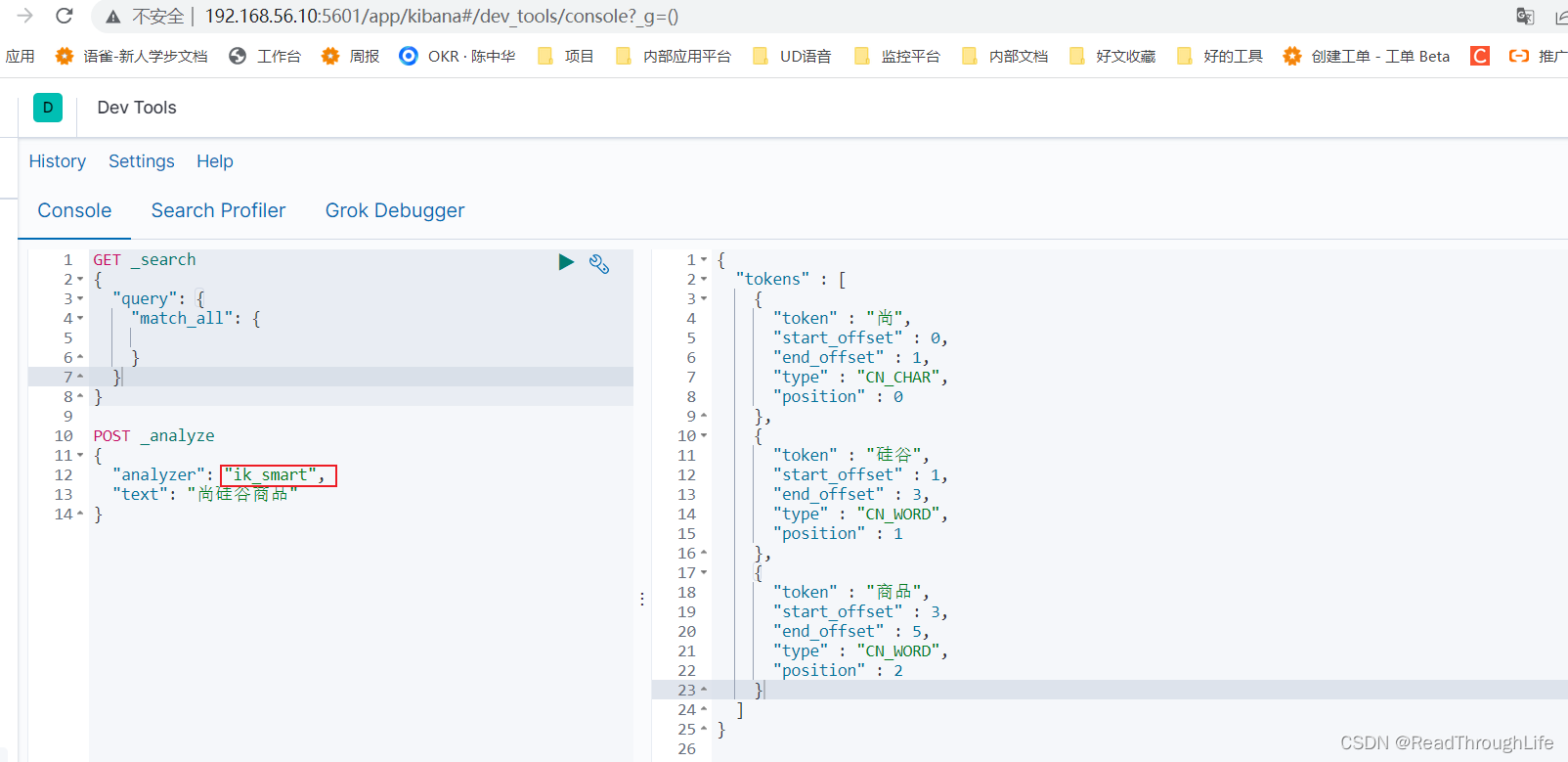
Task: Reload the browser page
Action: pos(65,16)
